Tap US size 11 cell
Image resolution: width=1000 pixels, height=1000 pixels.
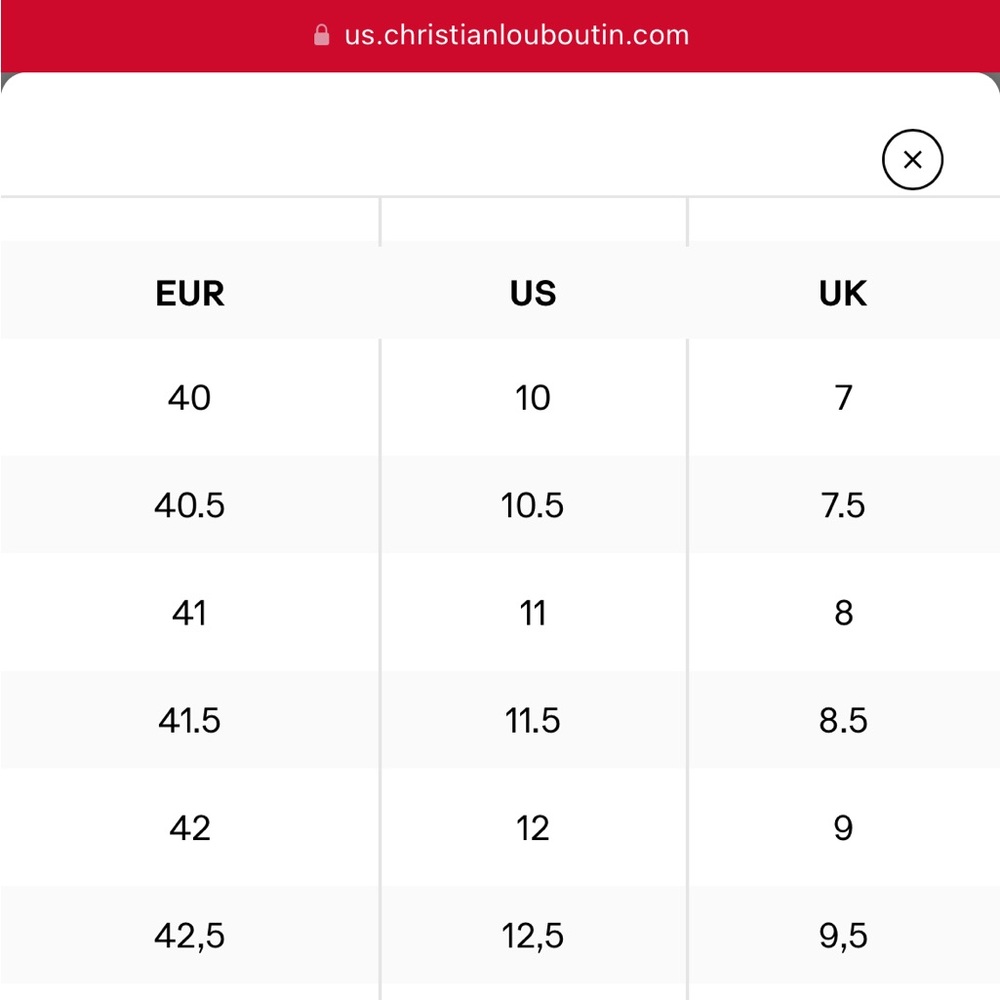(533, 613)
